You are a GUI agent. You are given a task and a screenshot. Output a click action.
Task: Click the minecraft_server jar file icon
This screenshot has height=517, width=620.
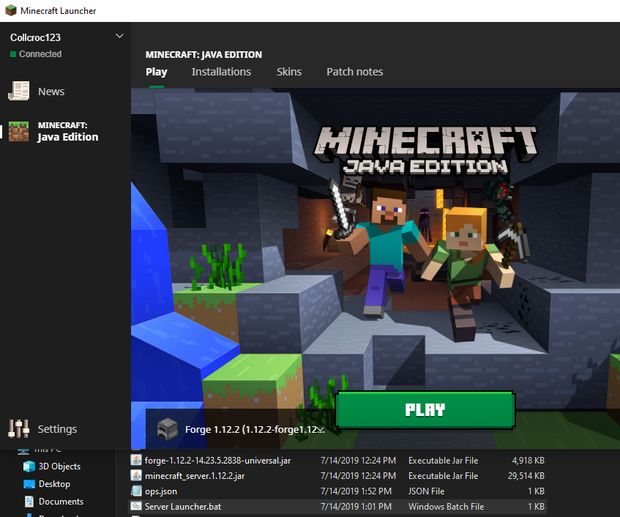(x=136, y=475)
